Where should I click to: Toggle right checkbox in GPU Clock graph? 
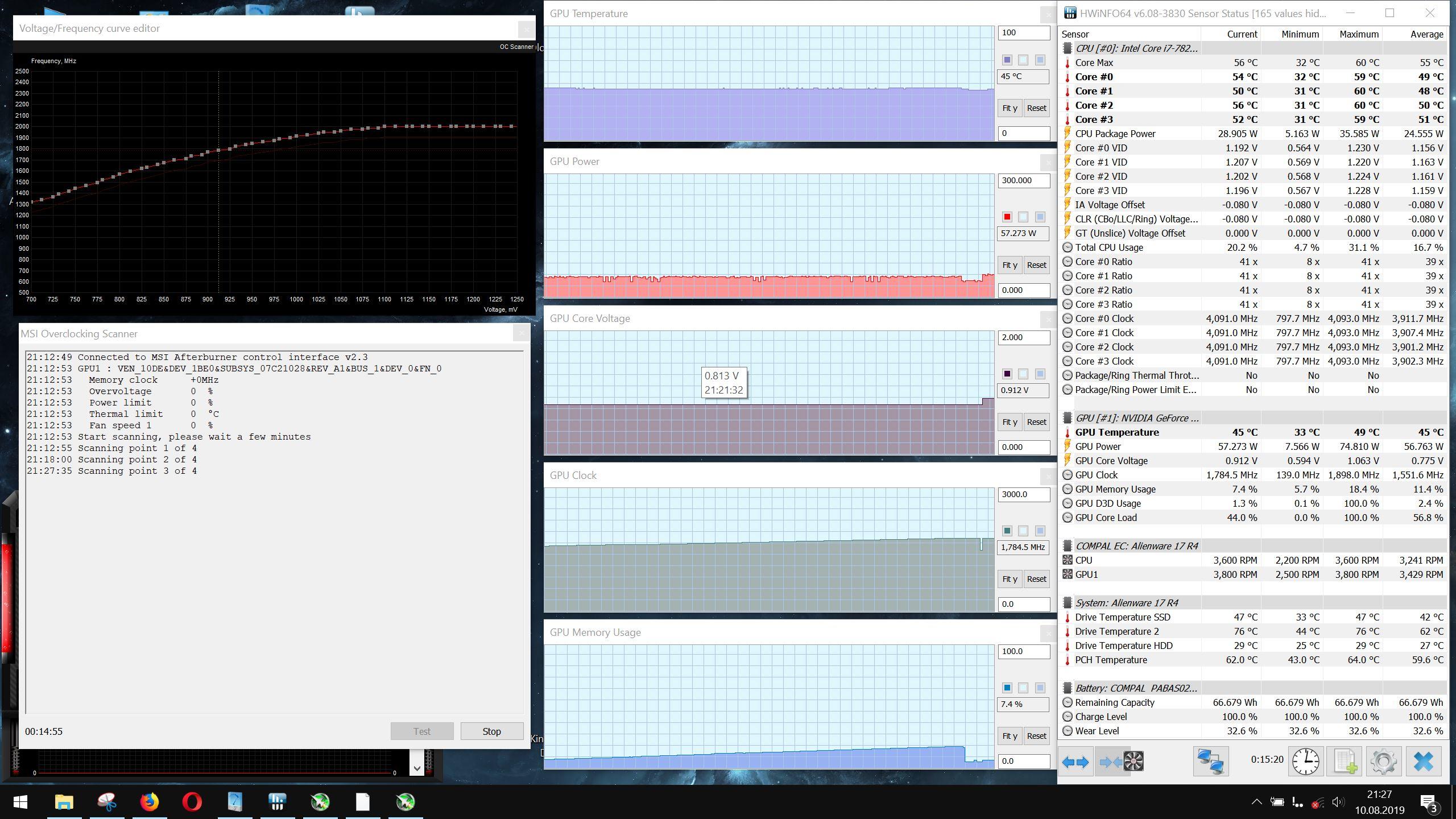(x=1040, y=531)
